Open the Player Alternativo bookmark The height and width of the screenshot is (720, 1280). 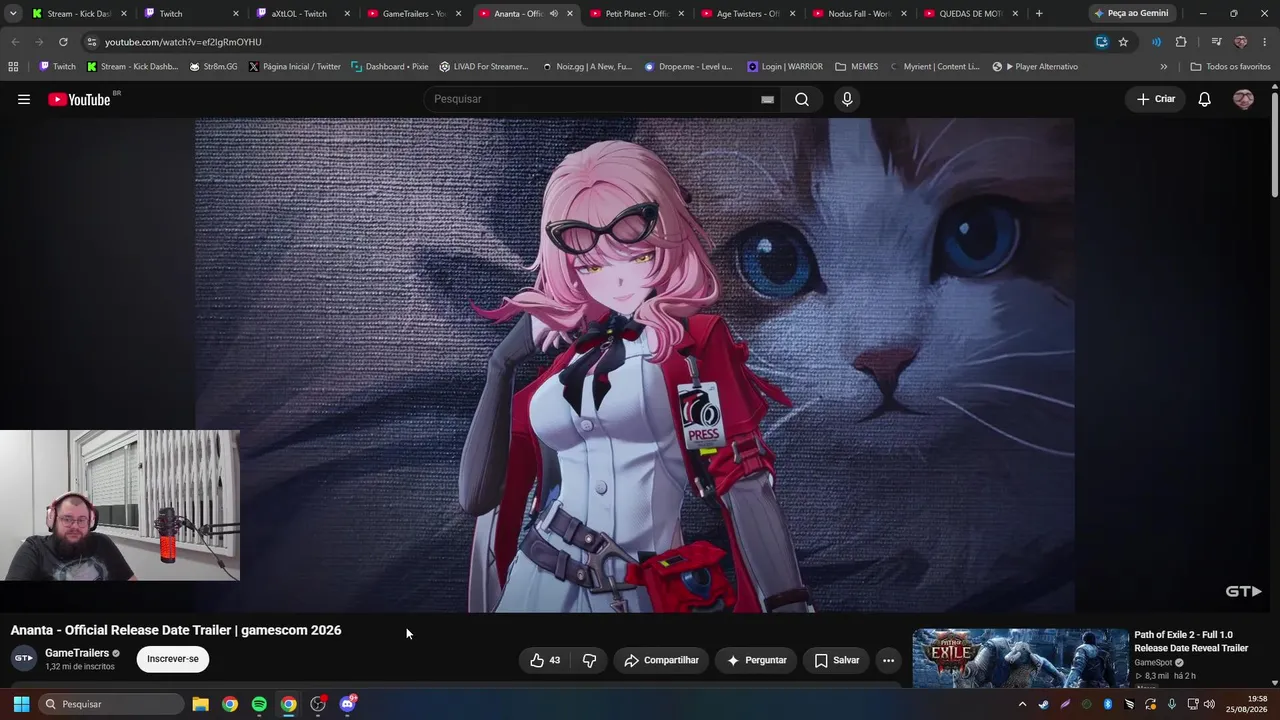point(1035,67)
